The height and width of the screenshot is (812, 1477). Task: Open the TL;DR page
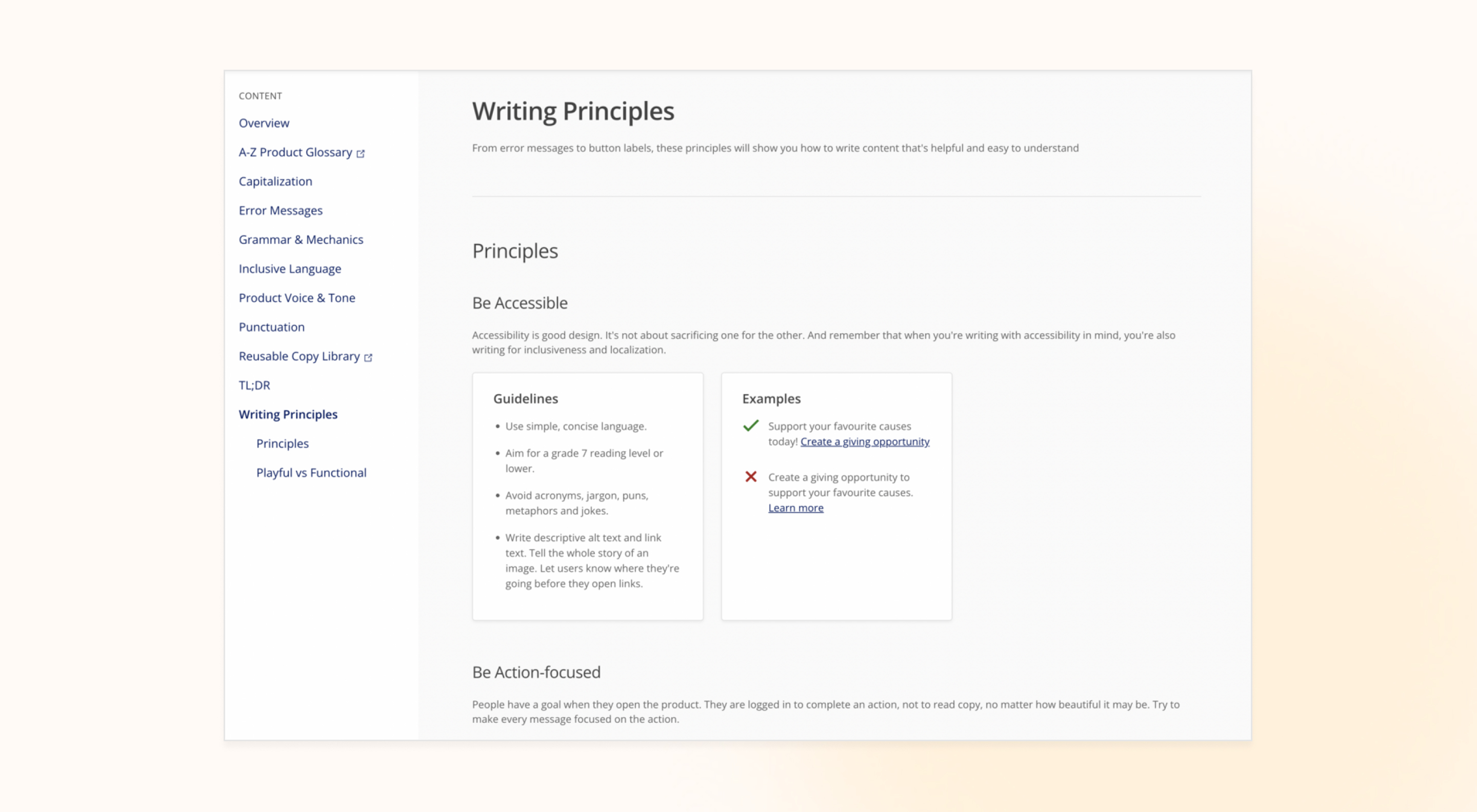click(x=254, y=385)
